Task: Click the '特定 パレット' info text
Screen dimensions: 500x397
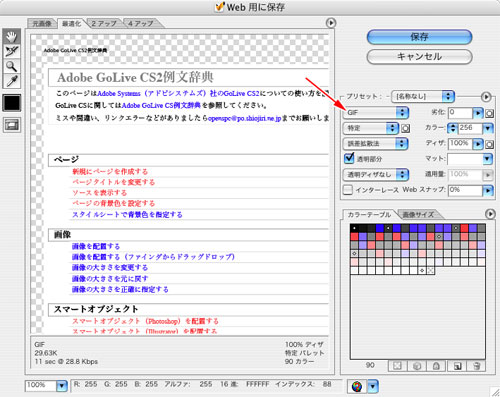Action: point(304,353)
